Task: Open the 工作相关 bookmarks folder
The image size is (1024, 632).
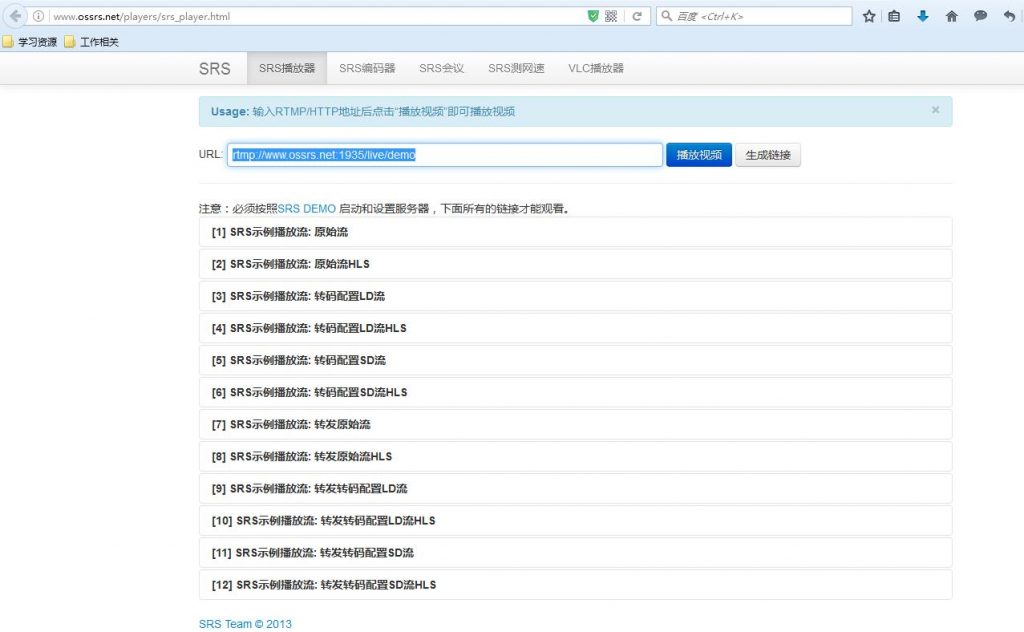Action: [91, 42]
